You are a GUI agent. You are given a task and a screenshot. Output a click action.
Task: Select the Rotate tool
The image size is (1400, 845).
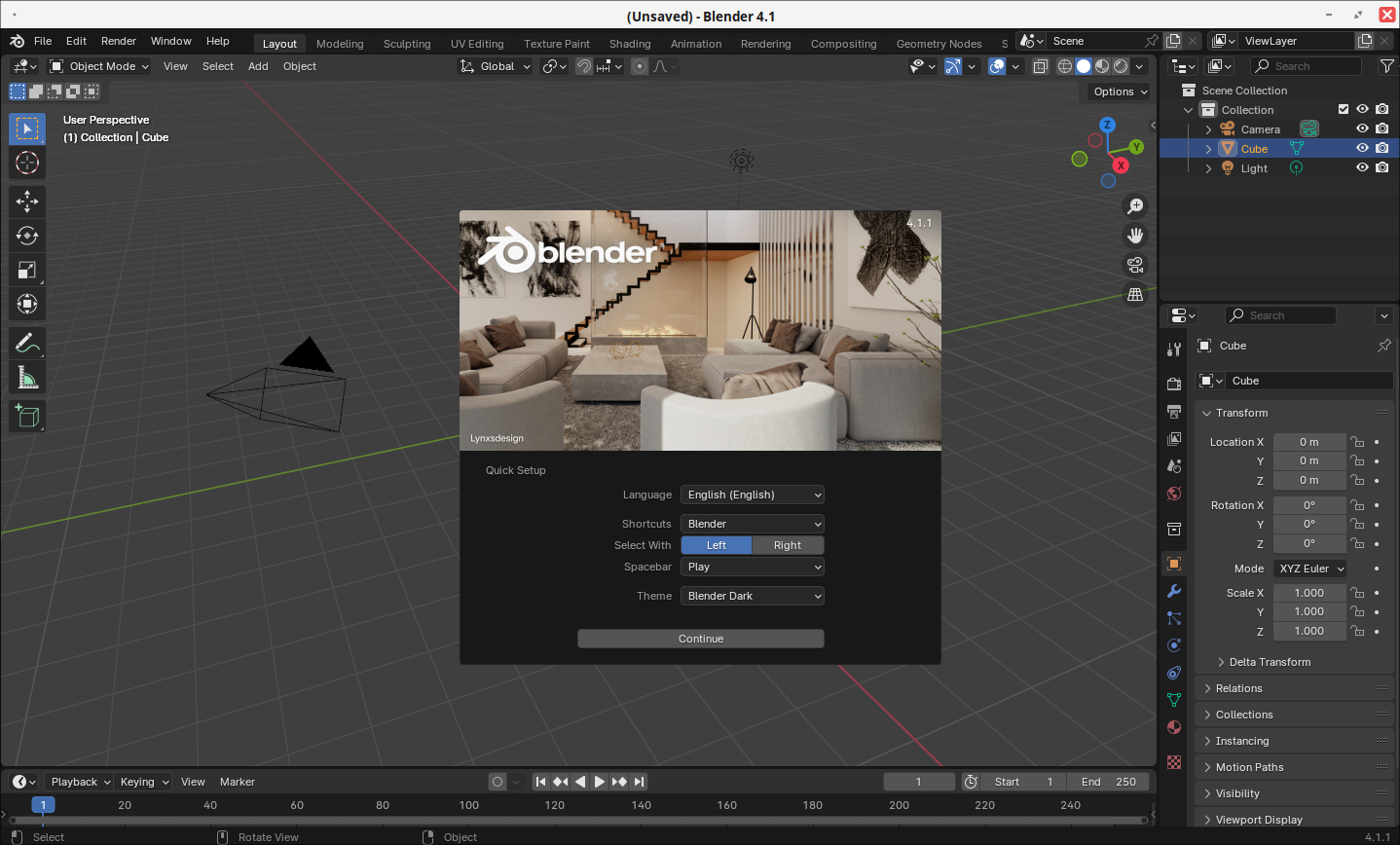click(x=27, y=236)
